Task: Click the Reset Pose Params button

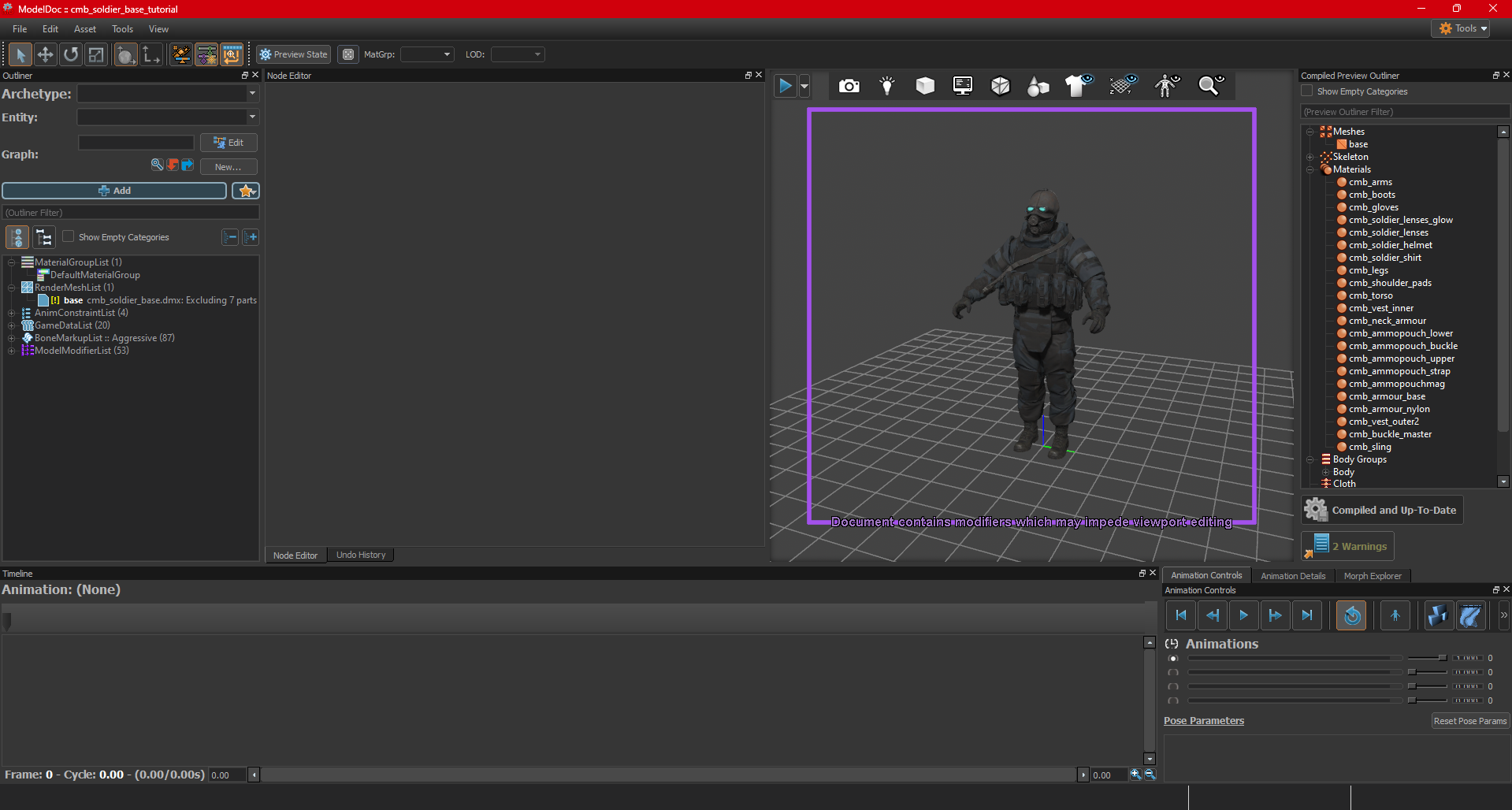Action: pos(1469,721)
